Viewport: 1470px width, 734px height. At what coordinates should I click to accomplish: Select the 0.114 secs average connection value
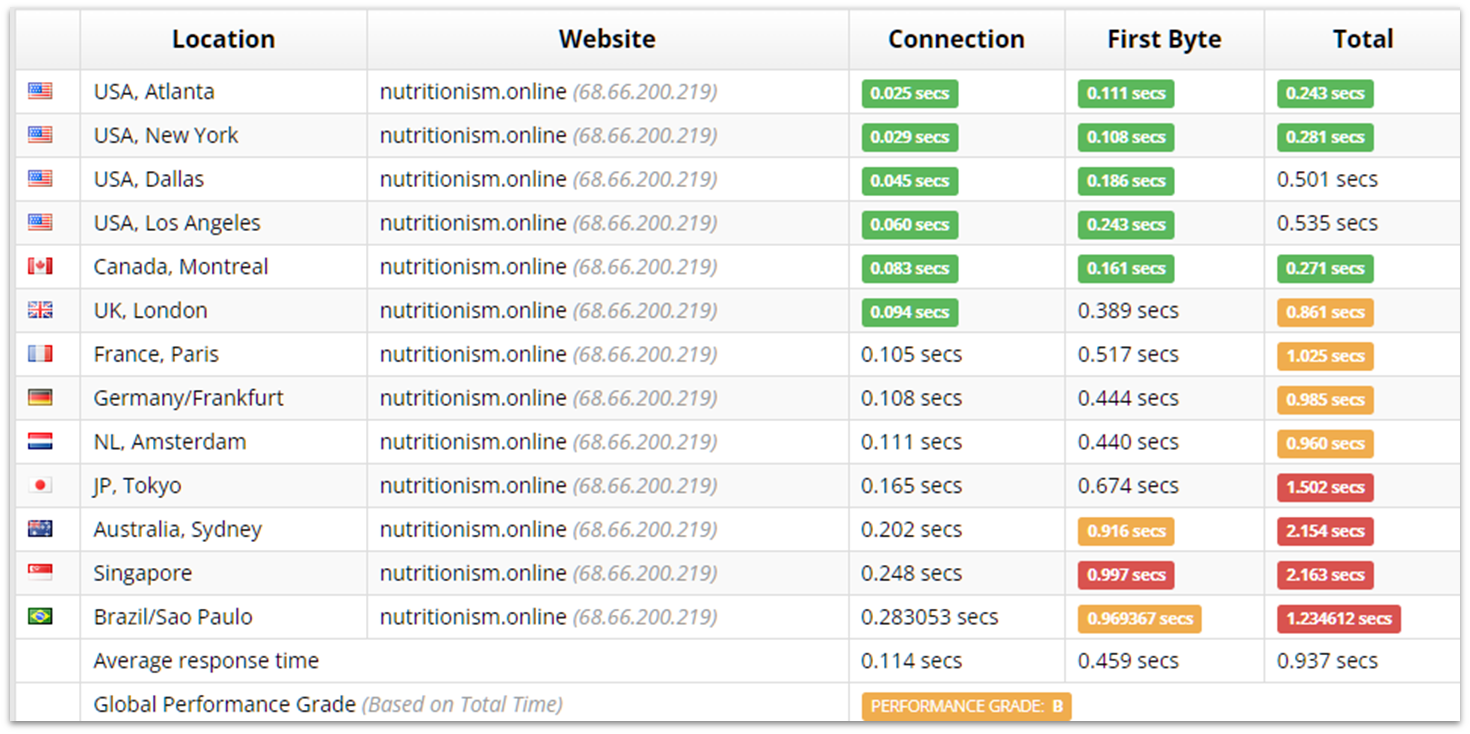pyautogui.click(x=911, y=661)
